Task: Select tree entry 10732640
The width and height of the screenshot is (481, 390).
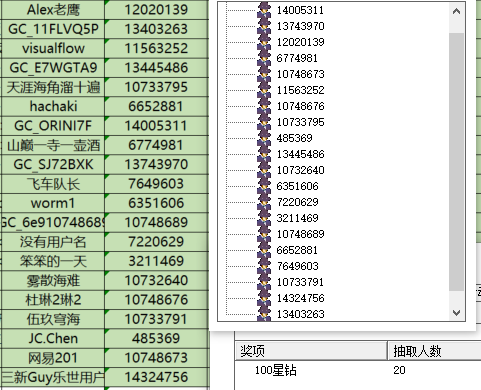Action: click(300, 170)
